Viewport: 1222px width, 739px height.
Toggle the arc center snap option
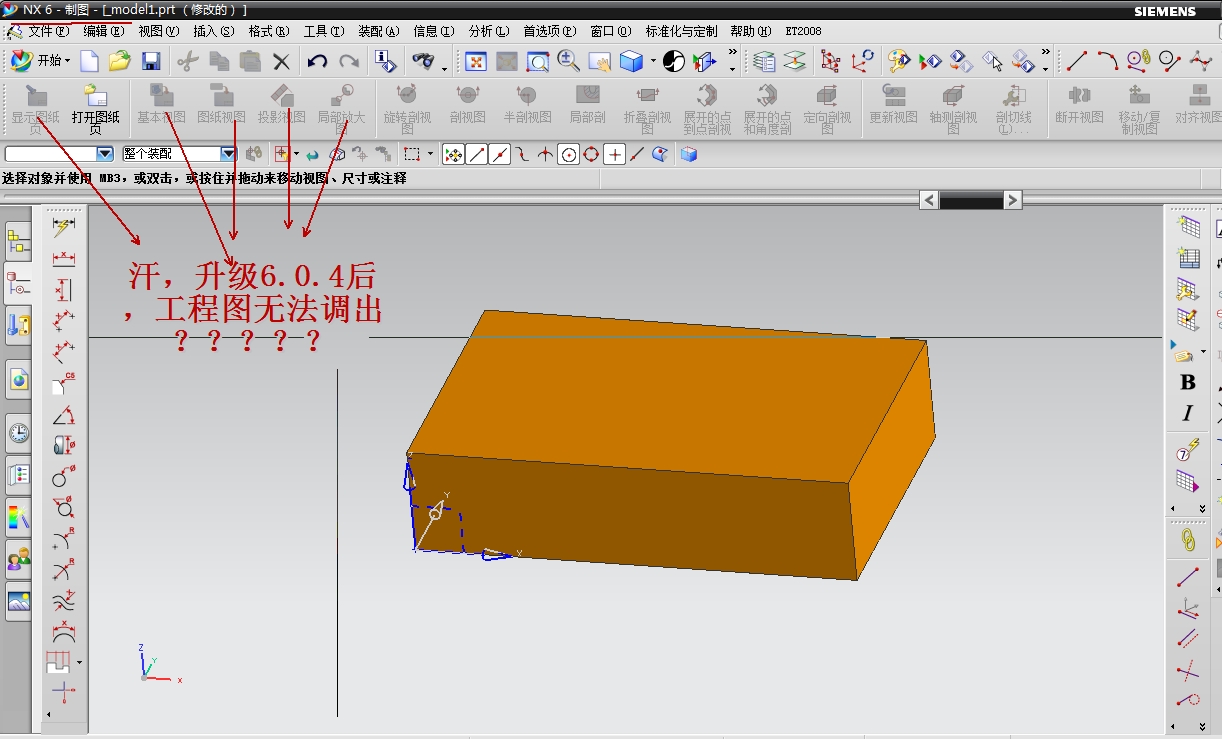coord(569,154)
